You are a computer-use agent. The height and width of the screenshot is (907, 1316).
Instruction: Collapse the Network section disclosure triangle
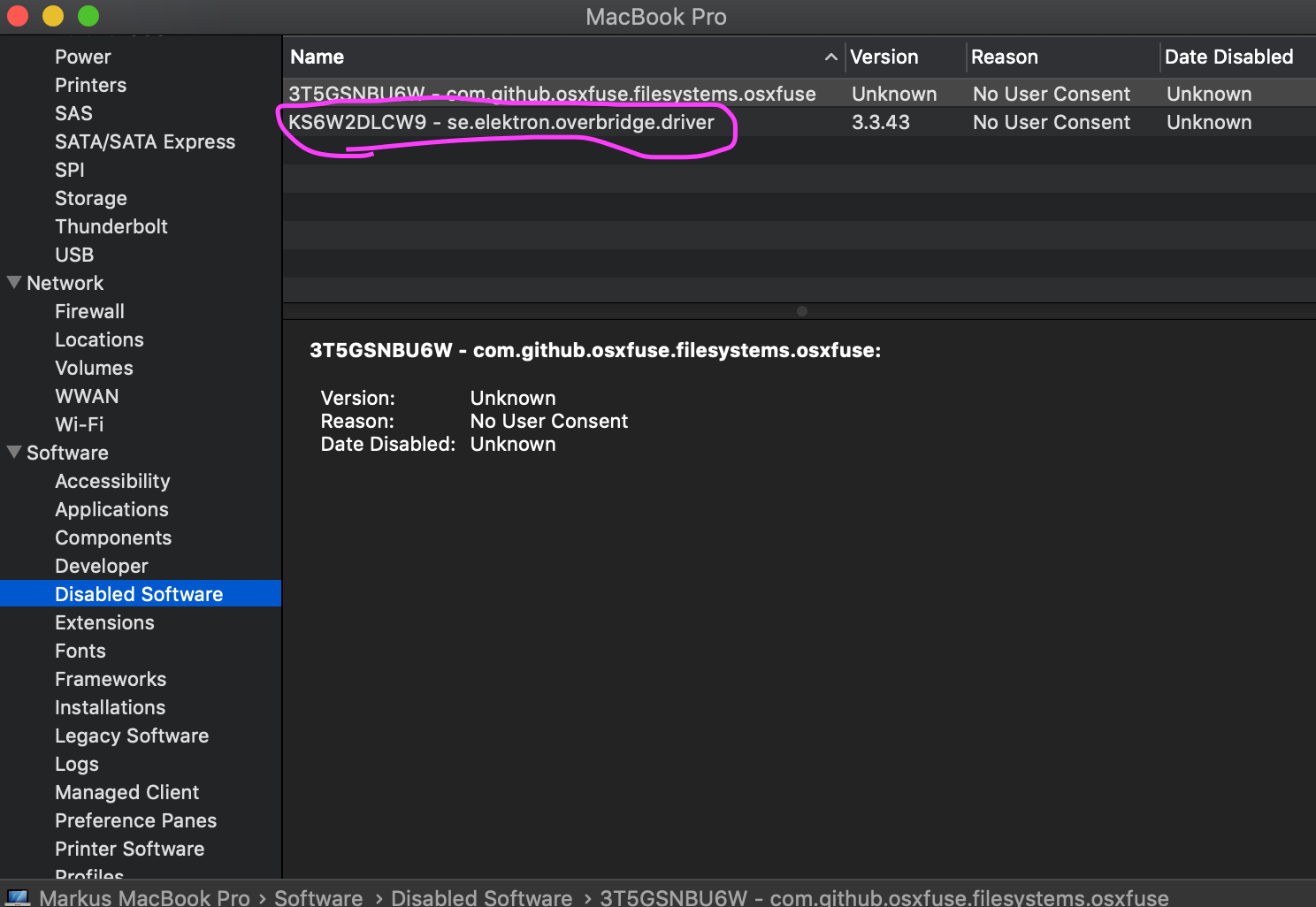(x=14, y=283)
